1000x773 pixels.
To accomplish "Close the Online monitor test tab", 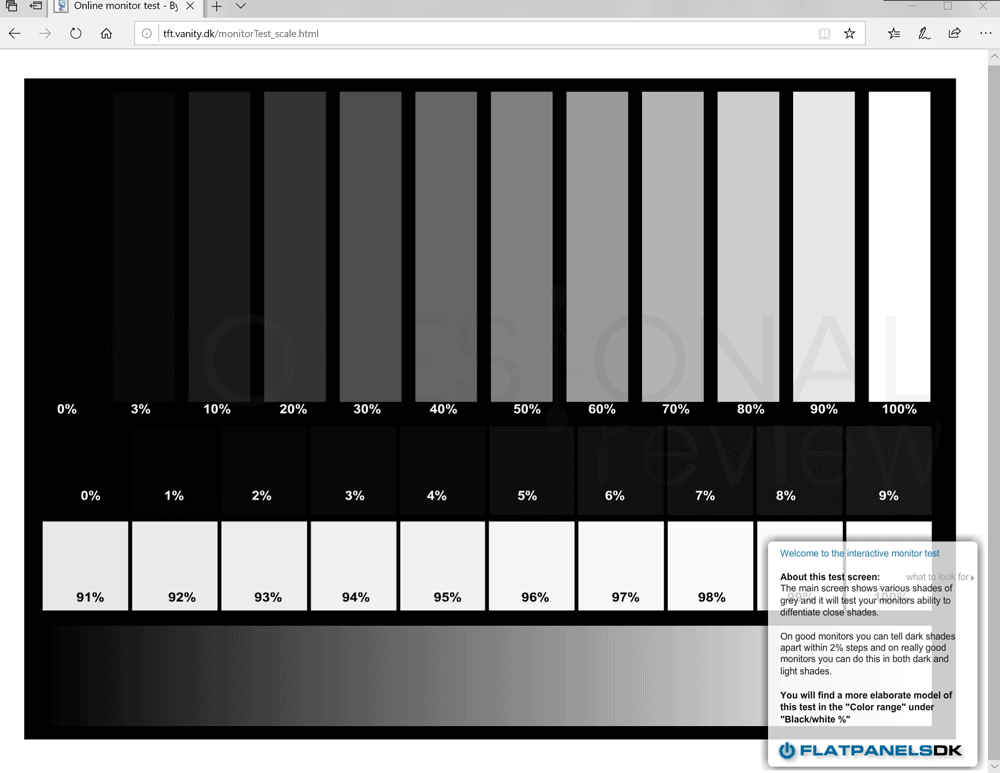I will (x=190, y=6).
